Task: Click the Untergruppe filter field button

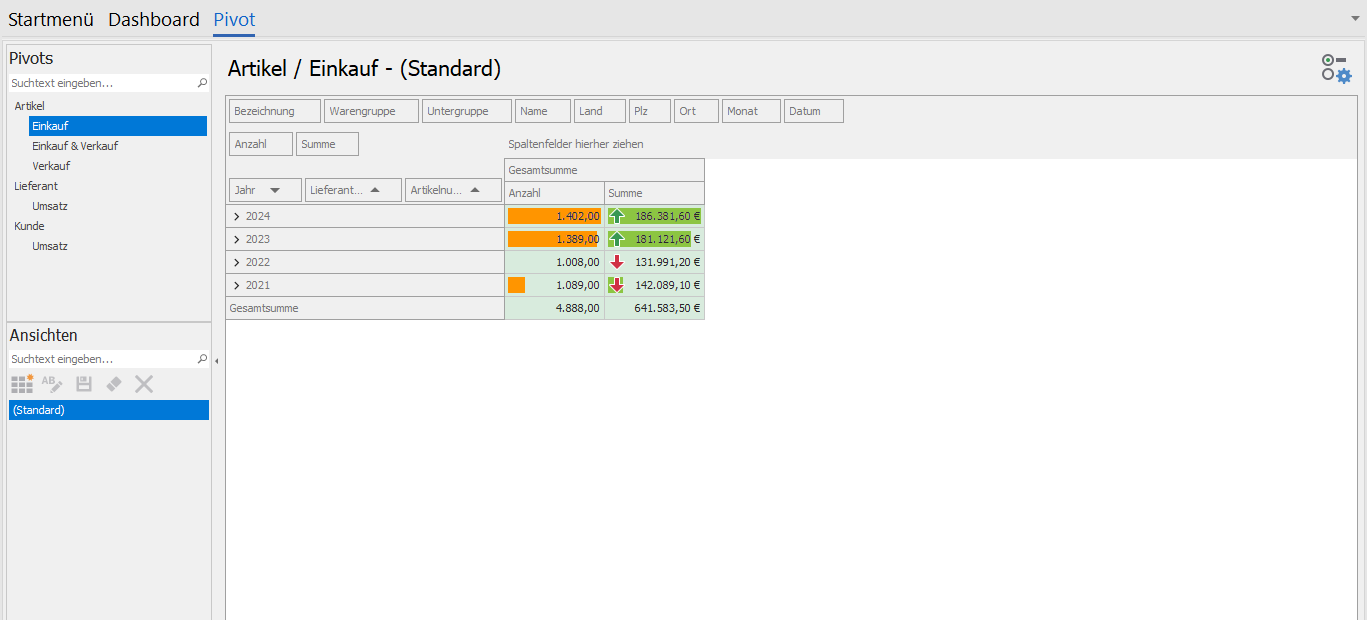Action: [467, 111]
